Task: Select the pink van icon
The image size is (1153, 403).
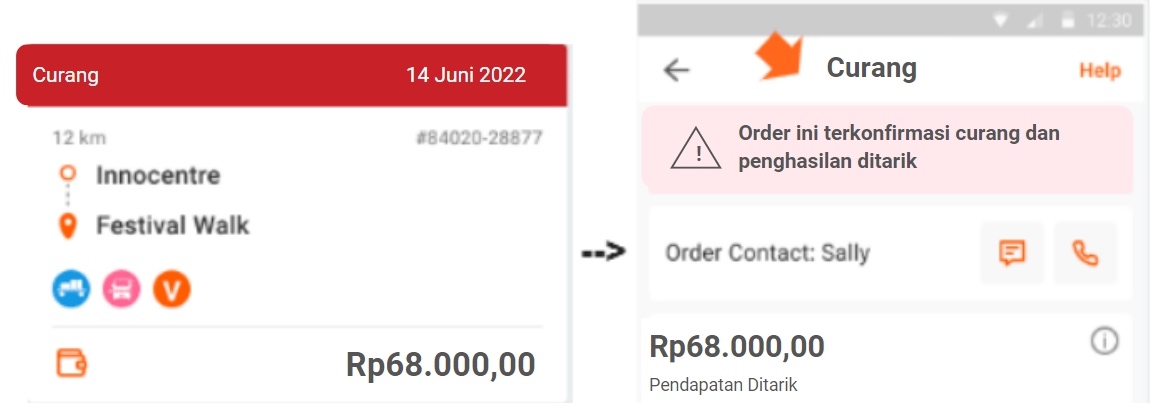Action: tap(121, 289)
